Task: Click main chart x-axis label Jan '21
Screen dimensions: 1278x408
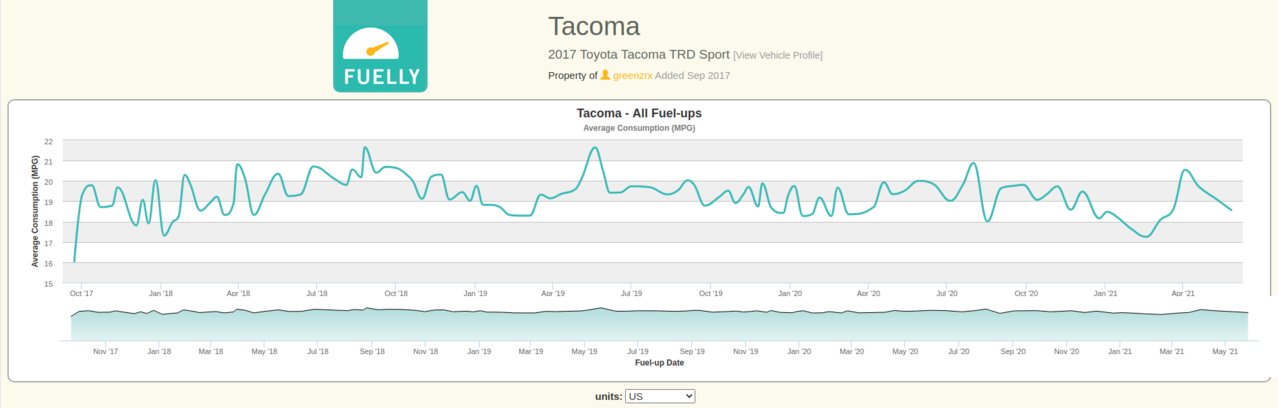Action: point(1105,294)
